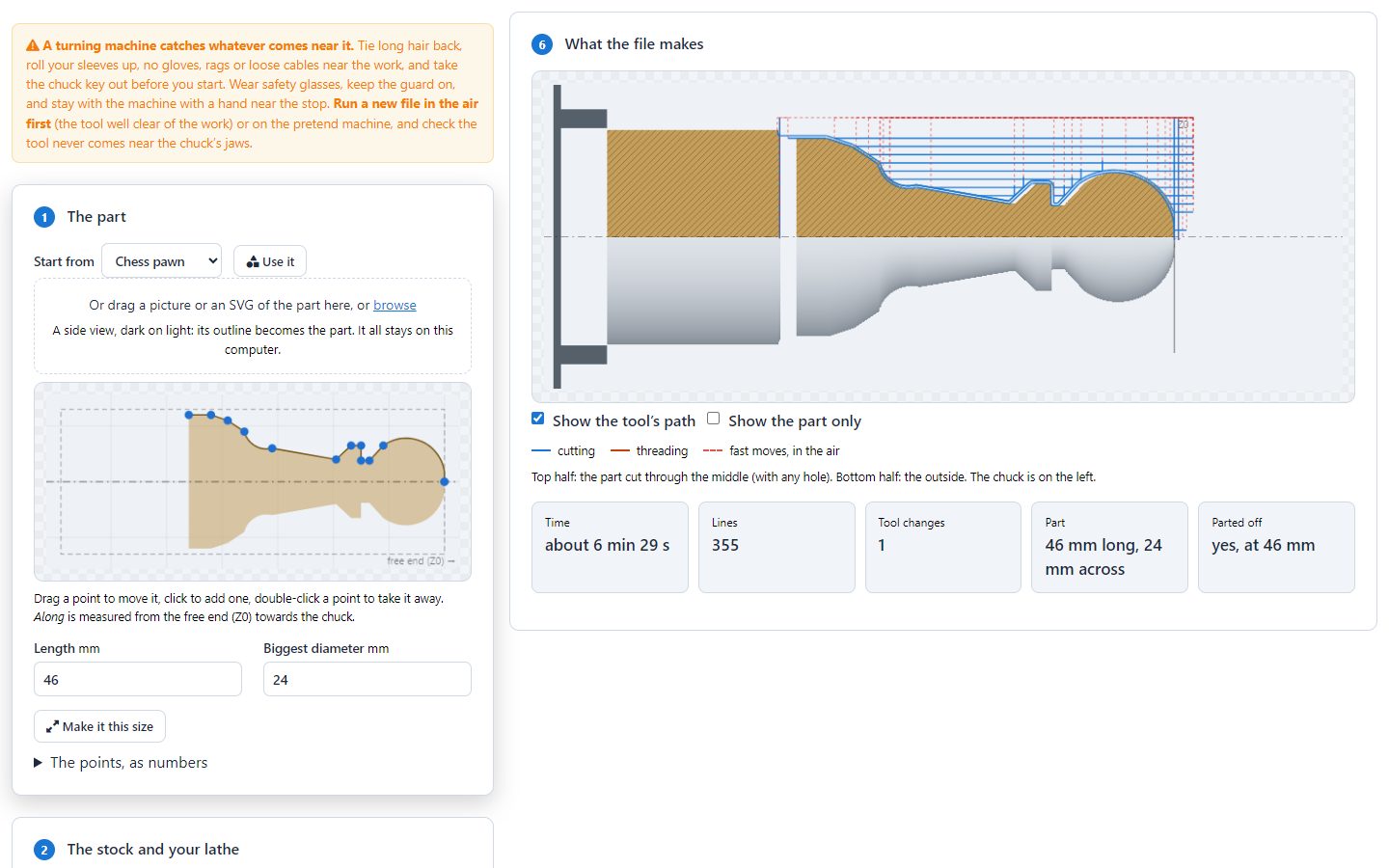Click 'The part' section heading
The height and width of the screenshot is (868, 1389).
tap(96, 217)
